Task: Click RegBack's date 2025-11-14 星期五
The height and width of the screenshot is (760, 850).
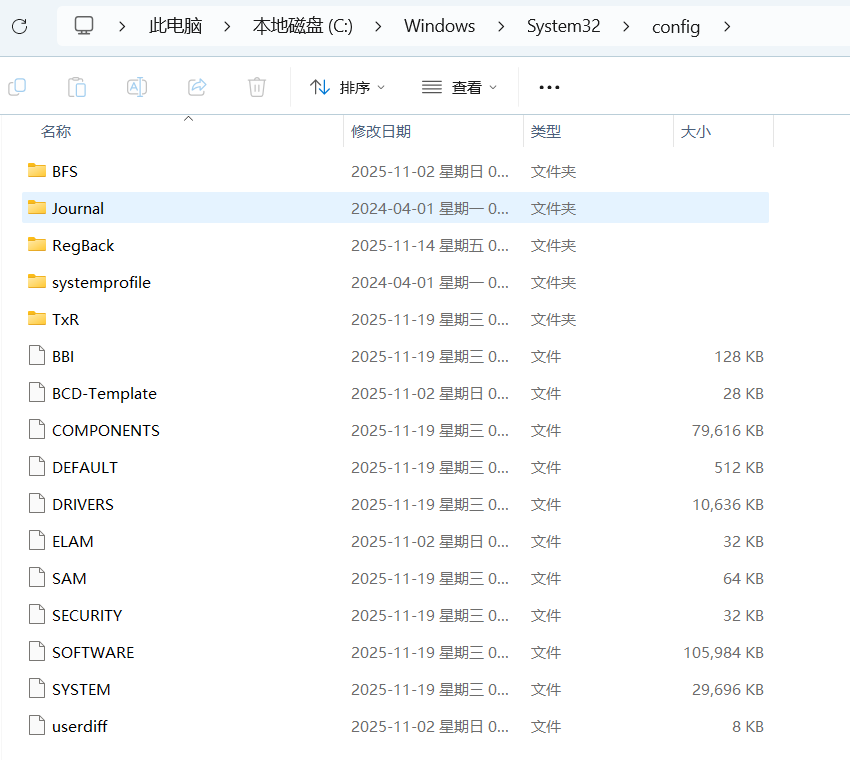Action: [x=430, y=246]
